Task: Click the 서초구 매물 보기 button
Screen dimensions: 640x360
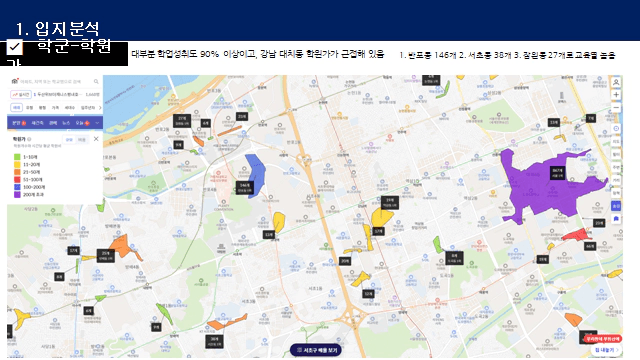Action: pyautogui.click(x=316, y=350)
